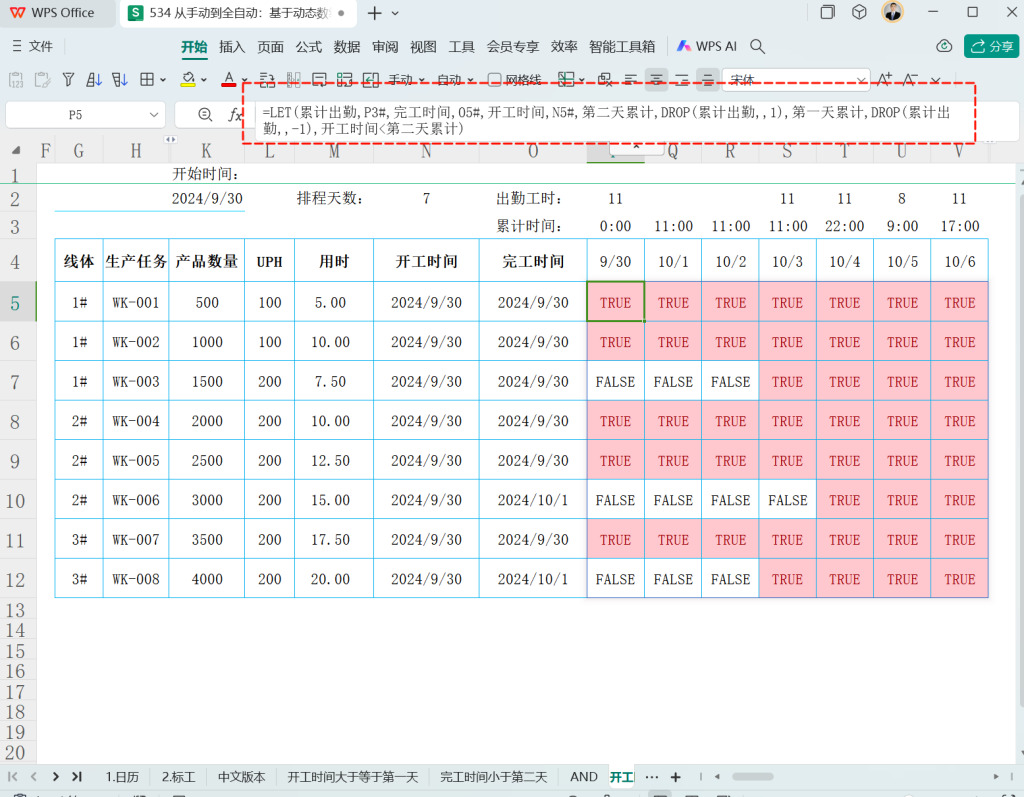Click the grayed column split icon
This screenshot has height=797, width=1024.
293,80
